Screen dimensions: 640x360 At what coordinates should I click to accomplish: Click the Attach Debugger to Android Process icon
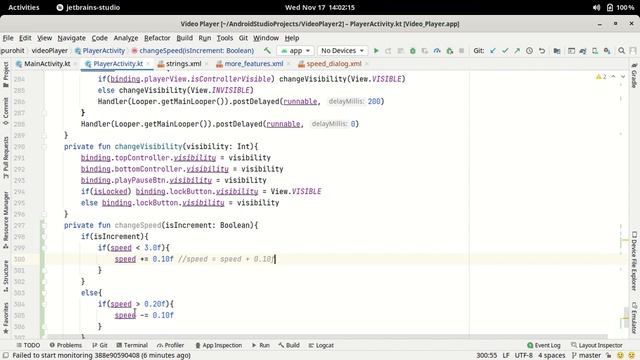tap(449, 51)
